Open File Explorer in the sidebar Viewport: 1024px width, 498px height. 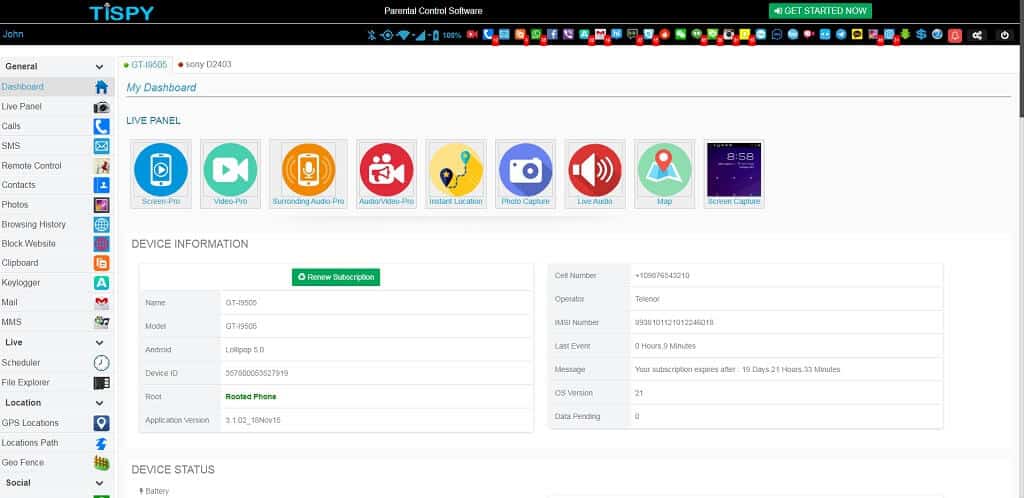pos(57,382)
